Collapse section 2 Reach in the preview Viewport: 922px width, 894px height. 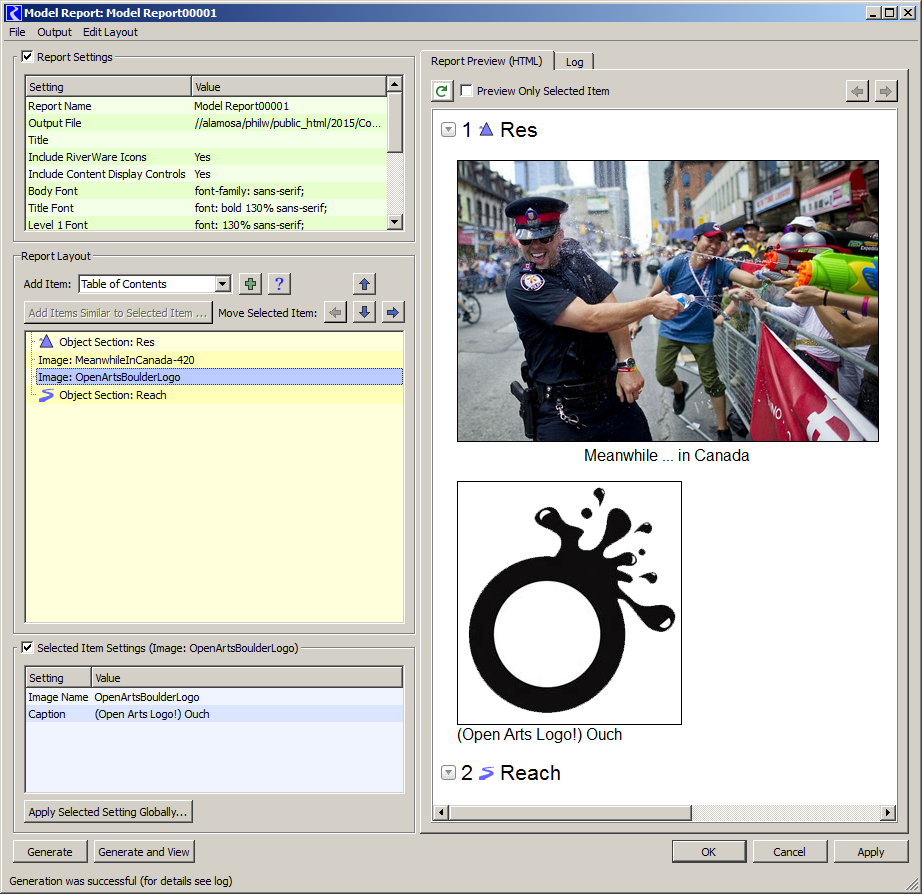(x=448, y=773)
